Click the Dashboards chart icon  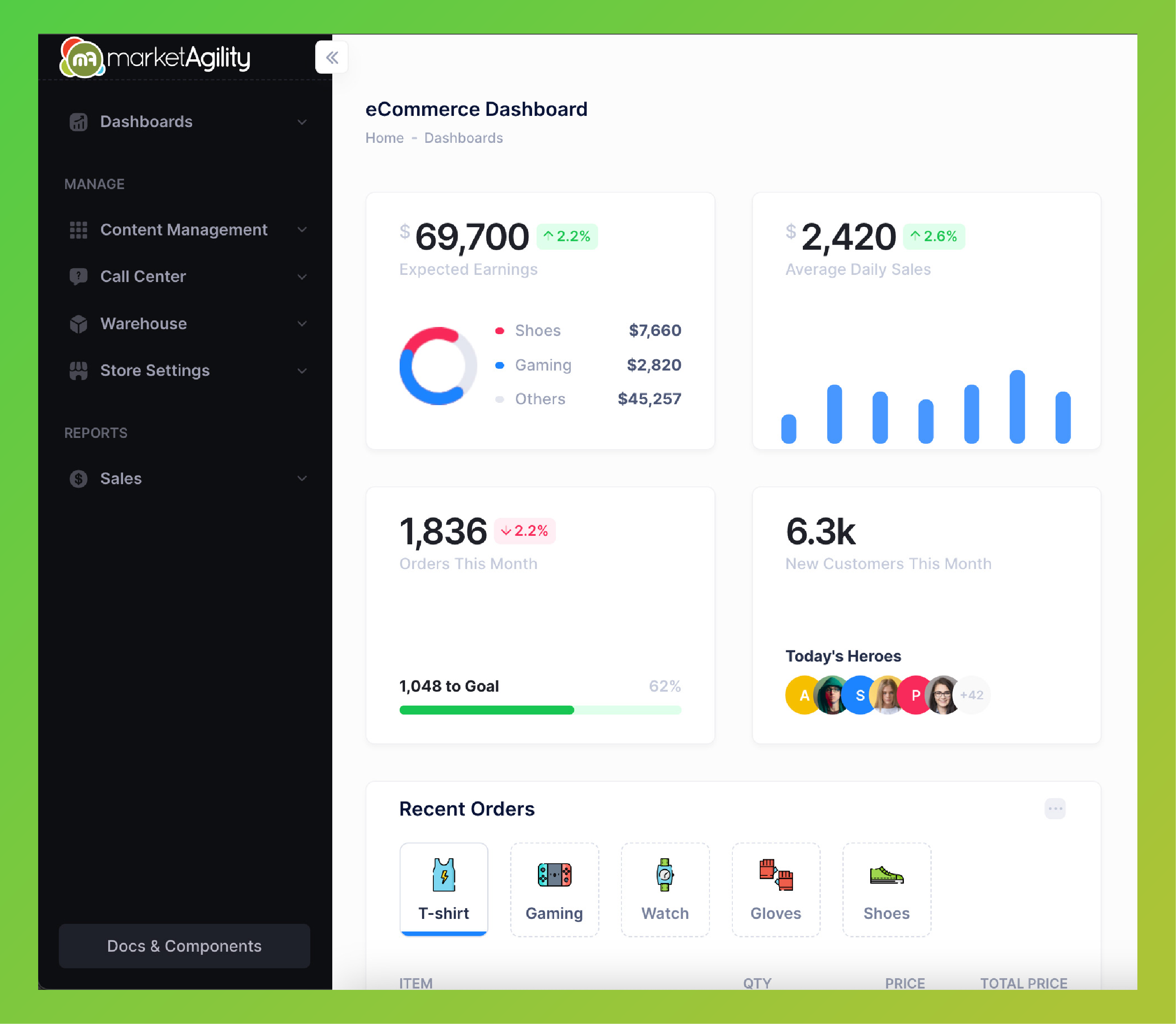point(78,122)
